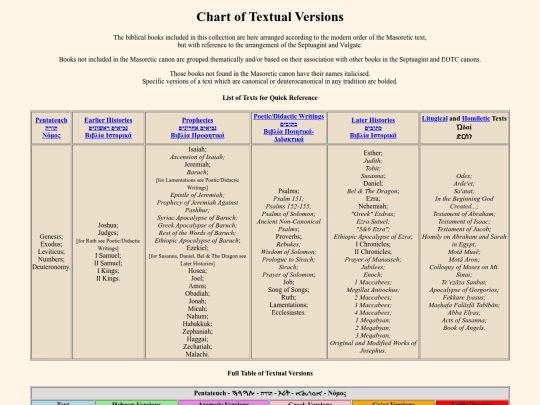Click 'Testament of Abraham;' entry
The width and height of the screenshot is (540, 405).
coord(464,214)
